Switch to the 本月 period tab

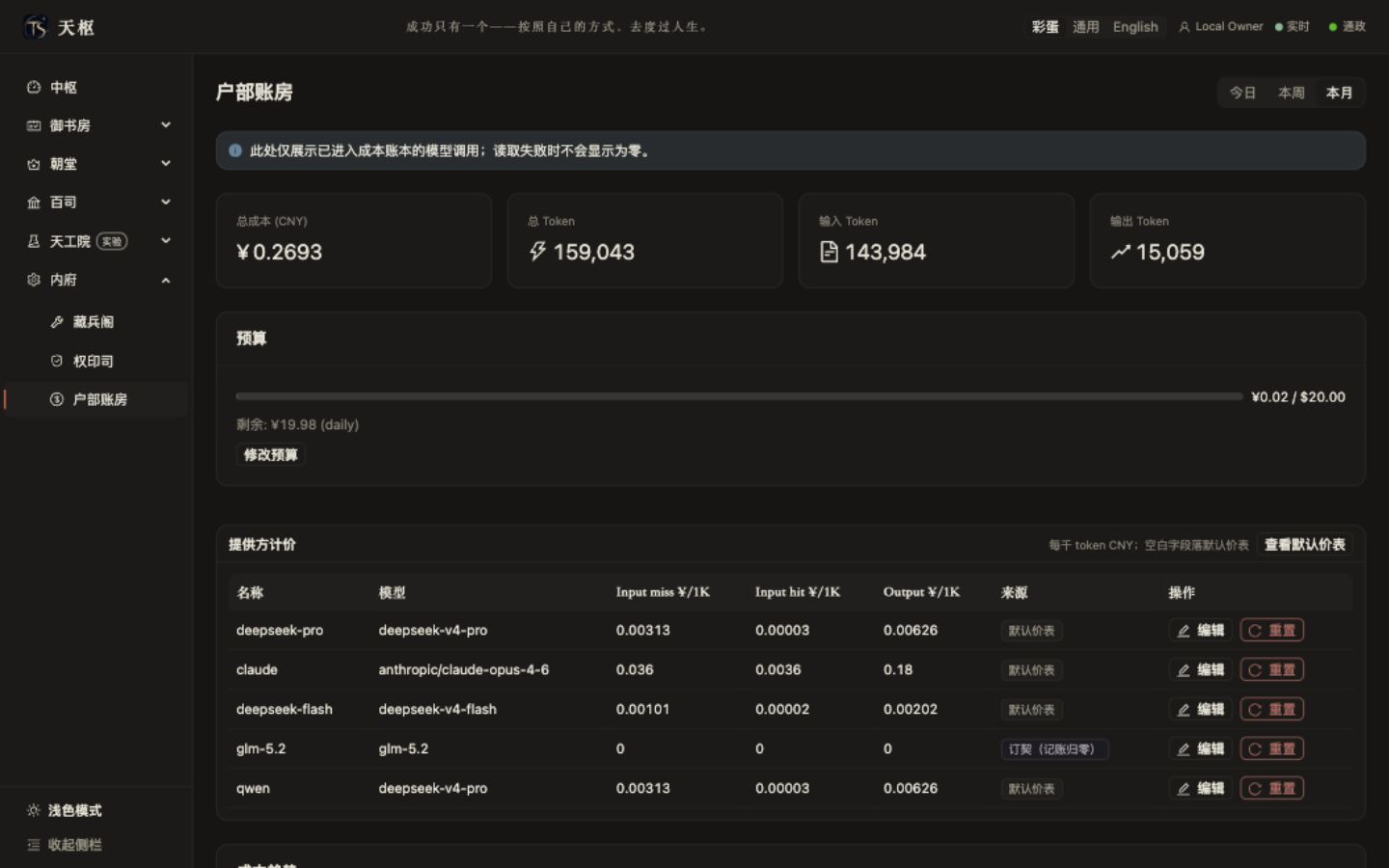pyautogui.click(x=1339, y=93)
